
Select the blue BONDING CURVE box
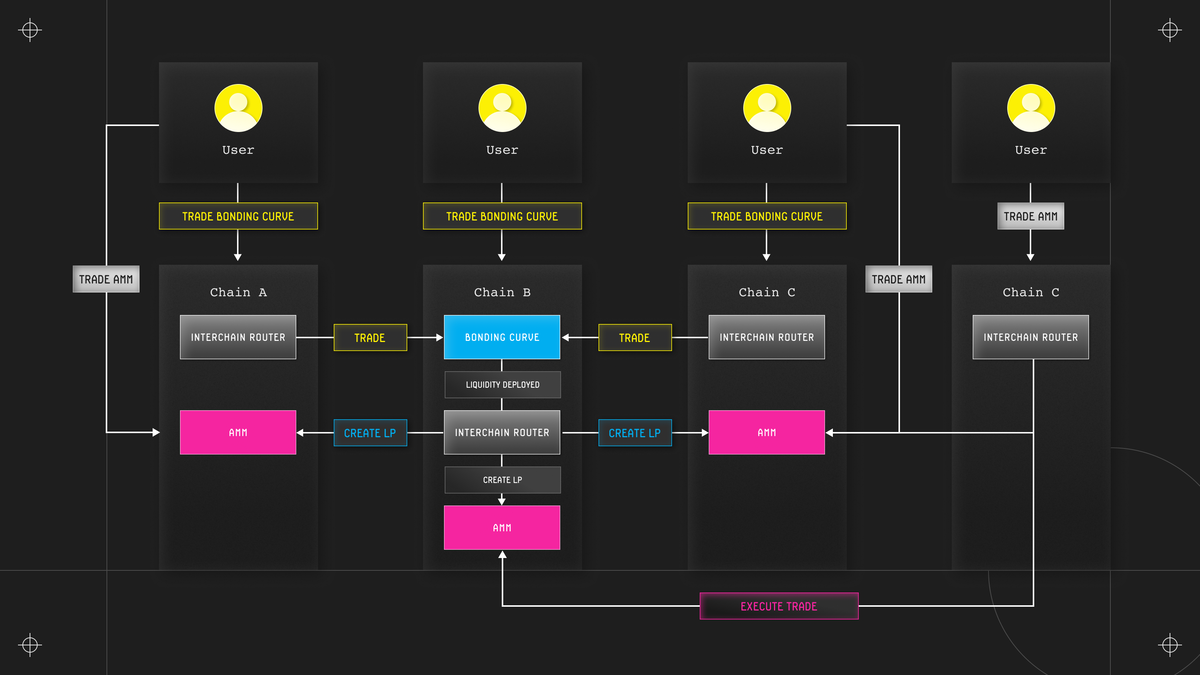(502, 337)
